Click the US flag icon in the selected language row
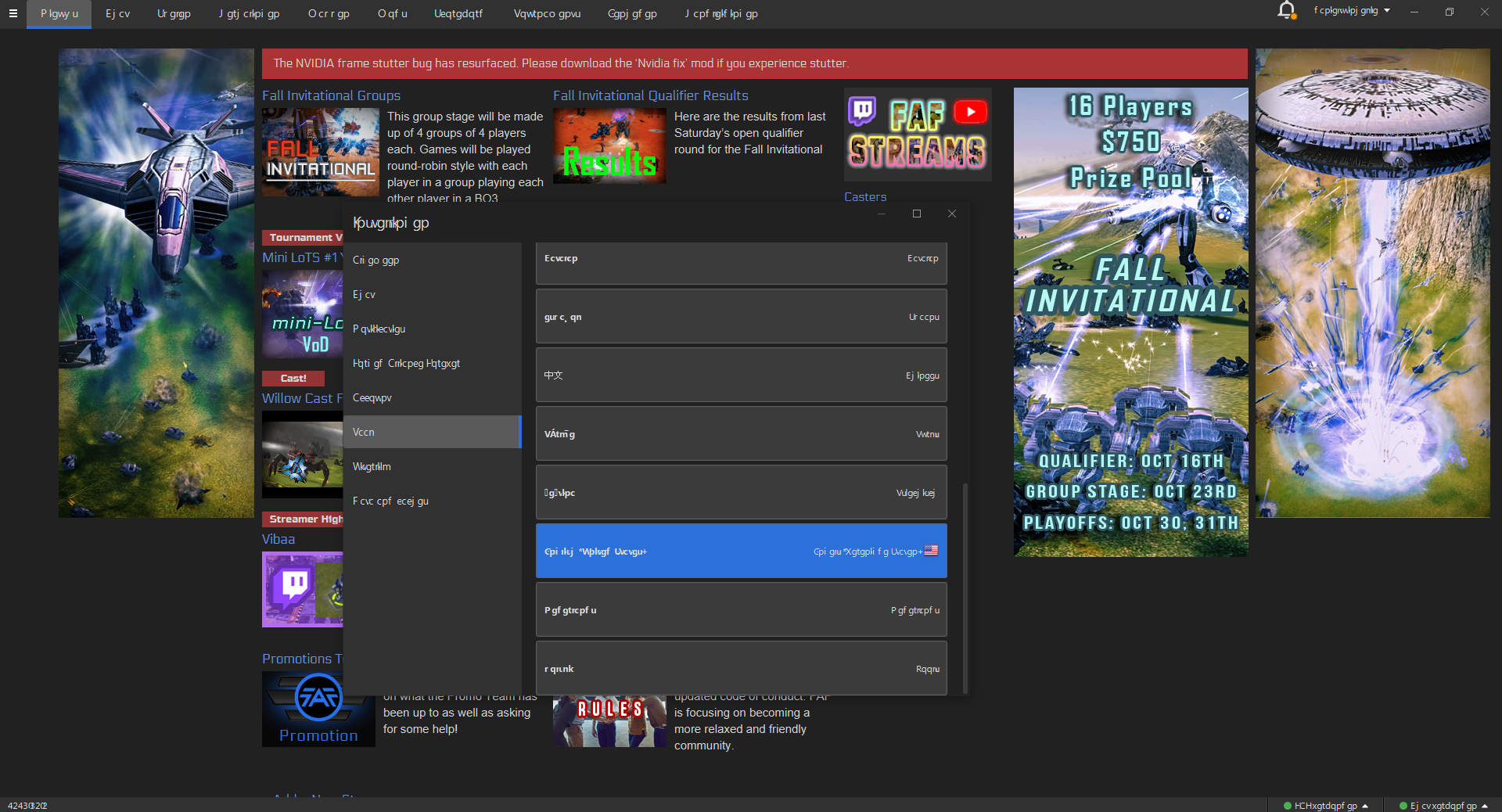Viewport: 1502px width, 812px height. [x=931, y=550]
